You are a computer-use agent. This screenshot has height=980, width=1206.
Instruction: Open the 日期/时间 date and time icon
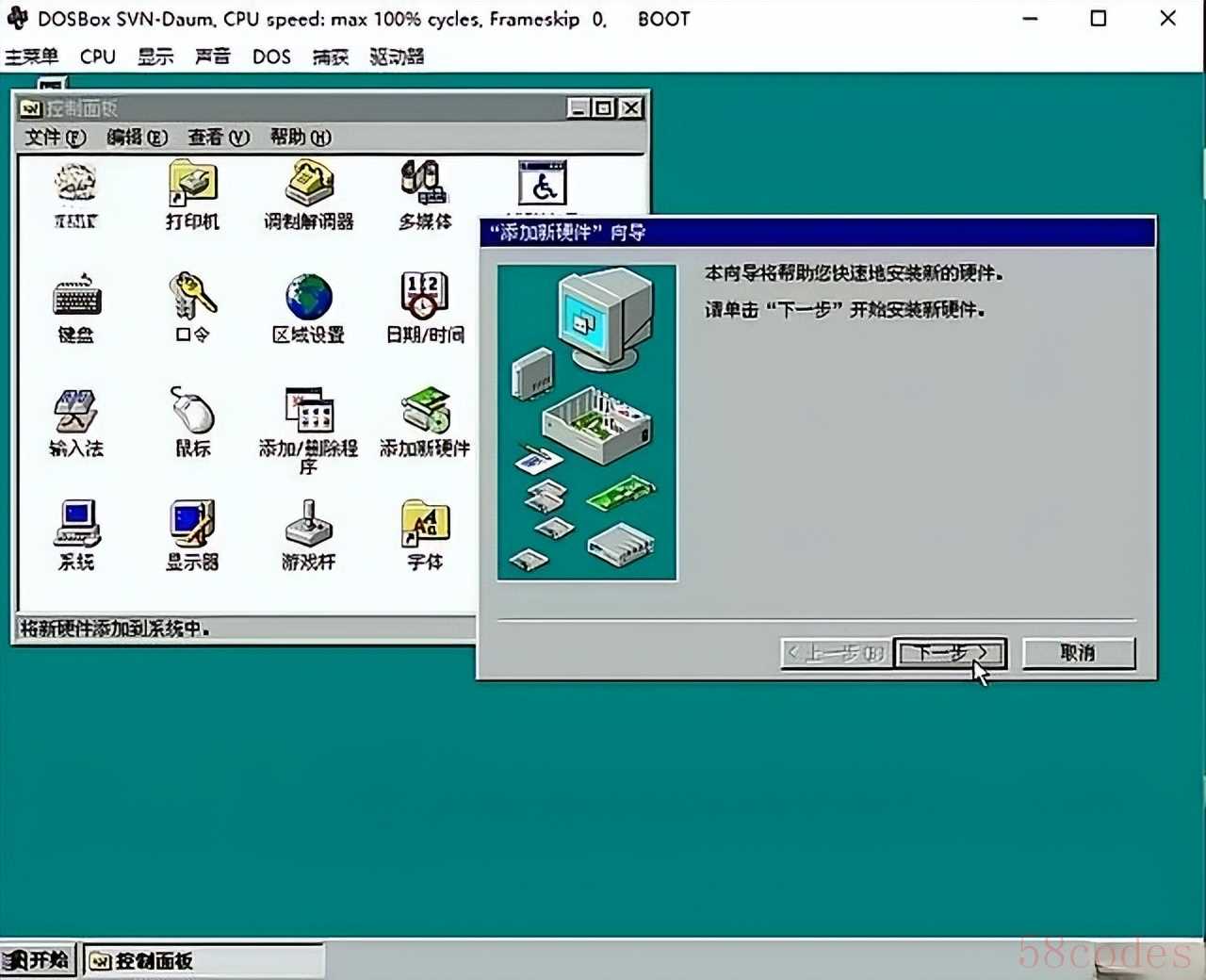pyautogui.click(x=425, y=307)
